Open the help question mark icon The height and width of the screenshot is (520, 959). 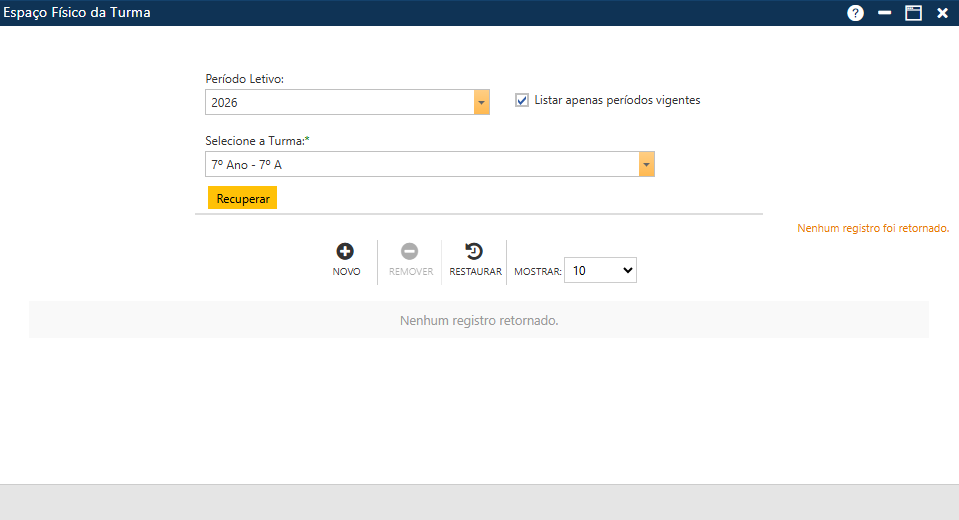pyautogui.click(x=855, y=13)
